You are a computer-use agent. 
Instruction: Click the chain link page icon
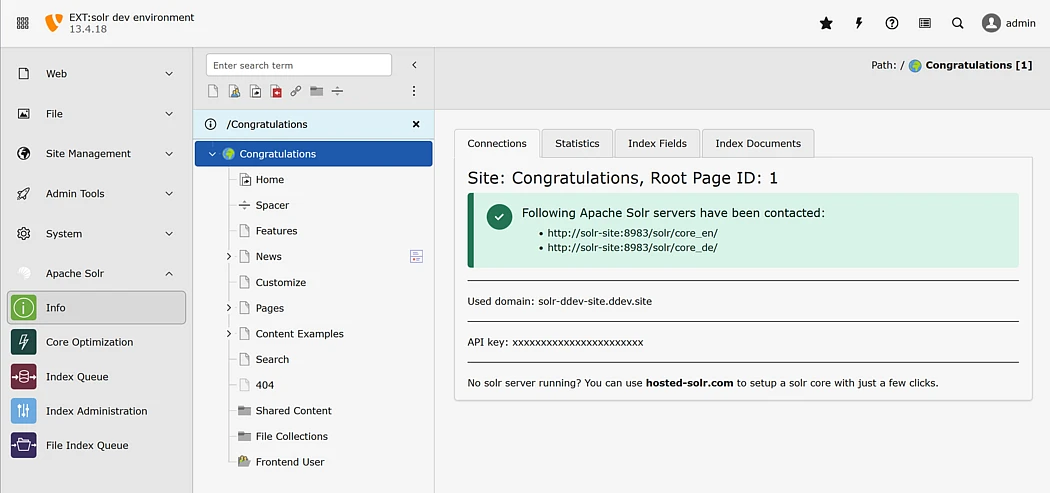click(x=296, y=91)
